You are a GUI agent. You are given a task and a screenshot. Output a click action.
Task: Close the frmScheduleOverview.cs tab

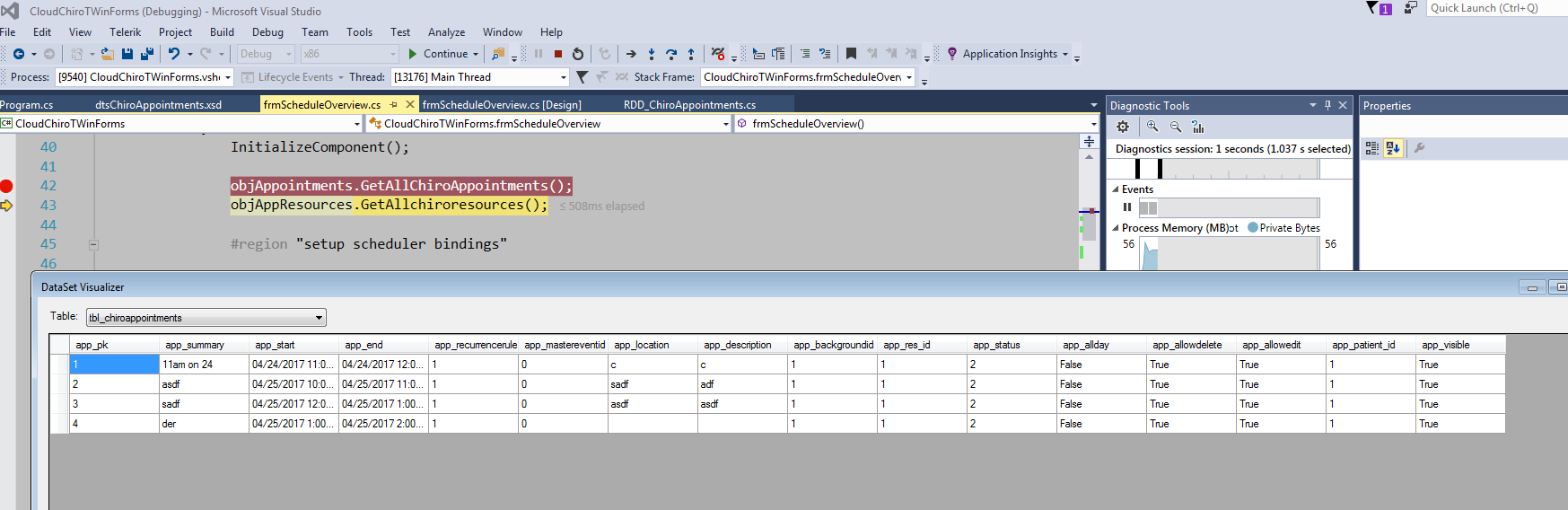pyautogui.click(x=410, y=104)
